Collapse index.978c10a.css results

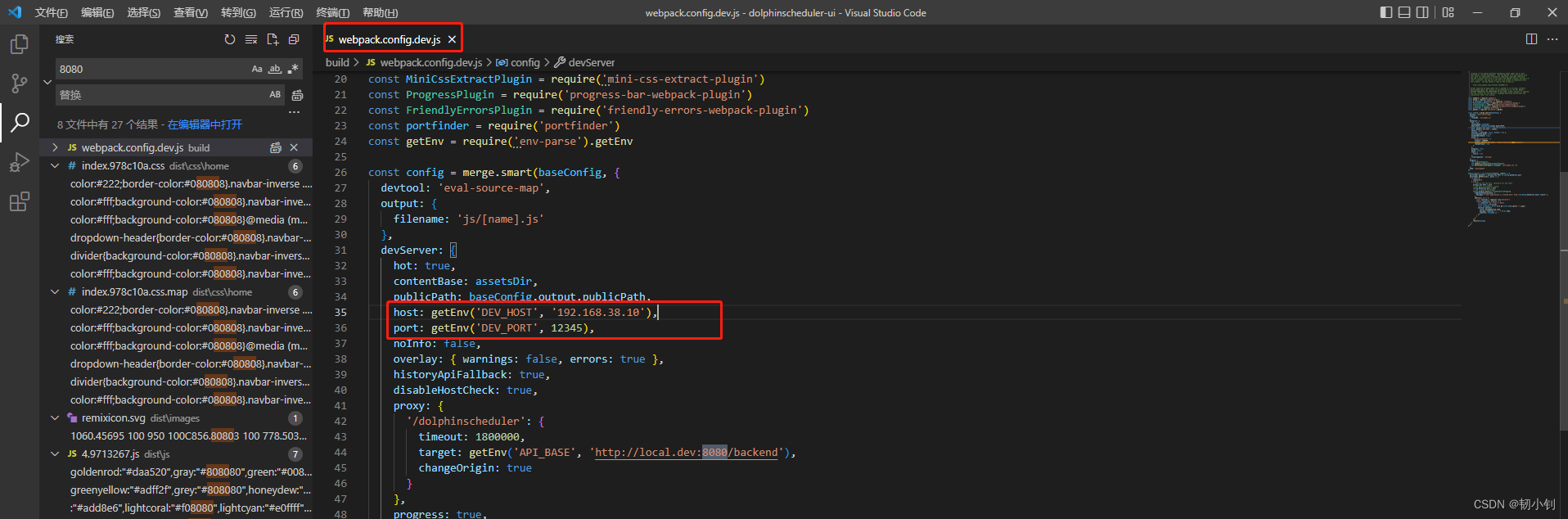(55, 166)
